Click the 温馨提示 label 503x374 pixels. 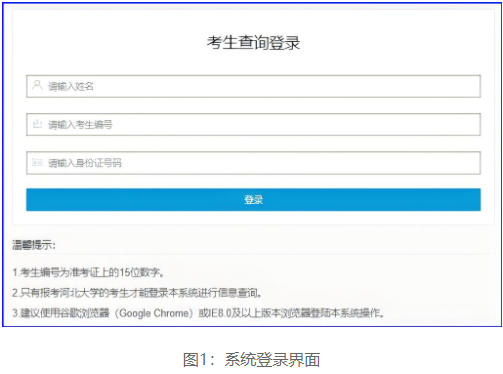click(x=34, y=245)
